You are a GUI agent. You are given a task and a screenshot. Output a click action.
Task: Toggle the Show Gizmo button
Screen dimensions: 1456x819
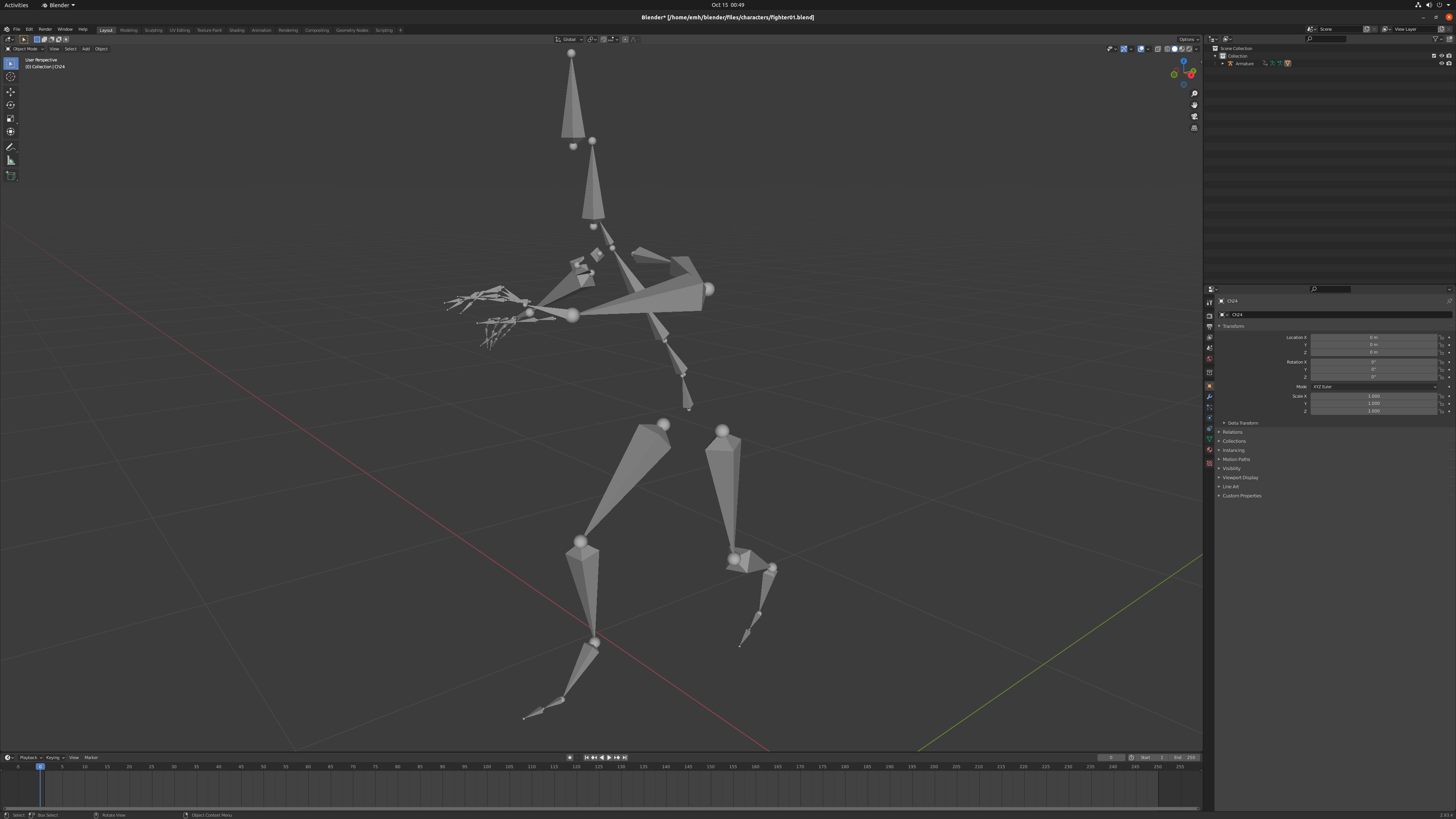tap(1123, 49)
